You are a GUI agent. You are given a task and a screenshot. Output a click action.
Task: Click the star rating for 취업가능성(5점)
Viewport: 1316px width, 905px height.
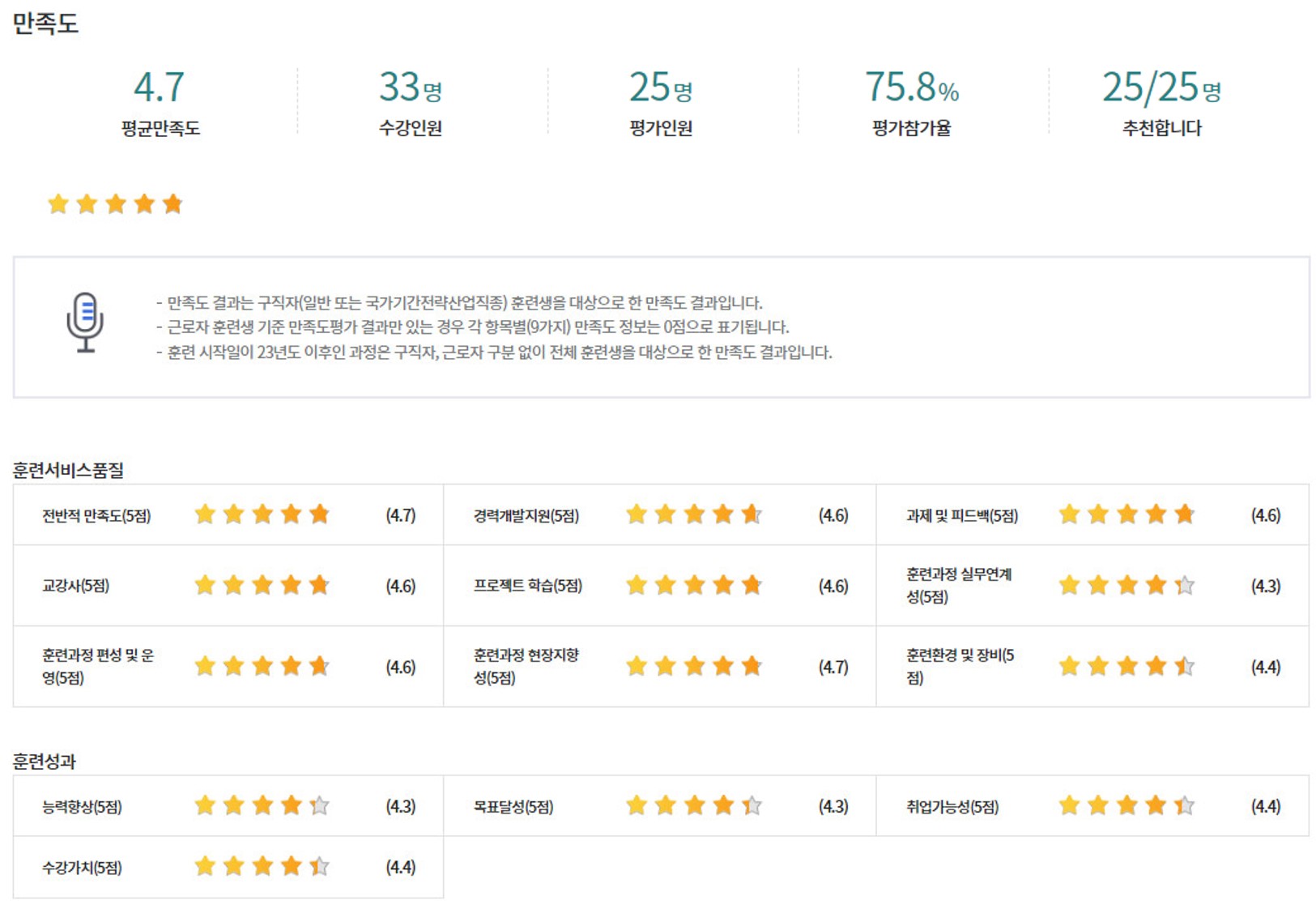click(x=1126, y=805)
